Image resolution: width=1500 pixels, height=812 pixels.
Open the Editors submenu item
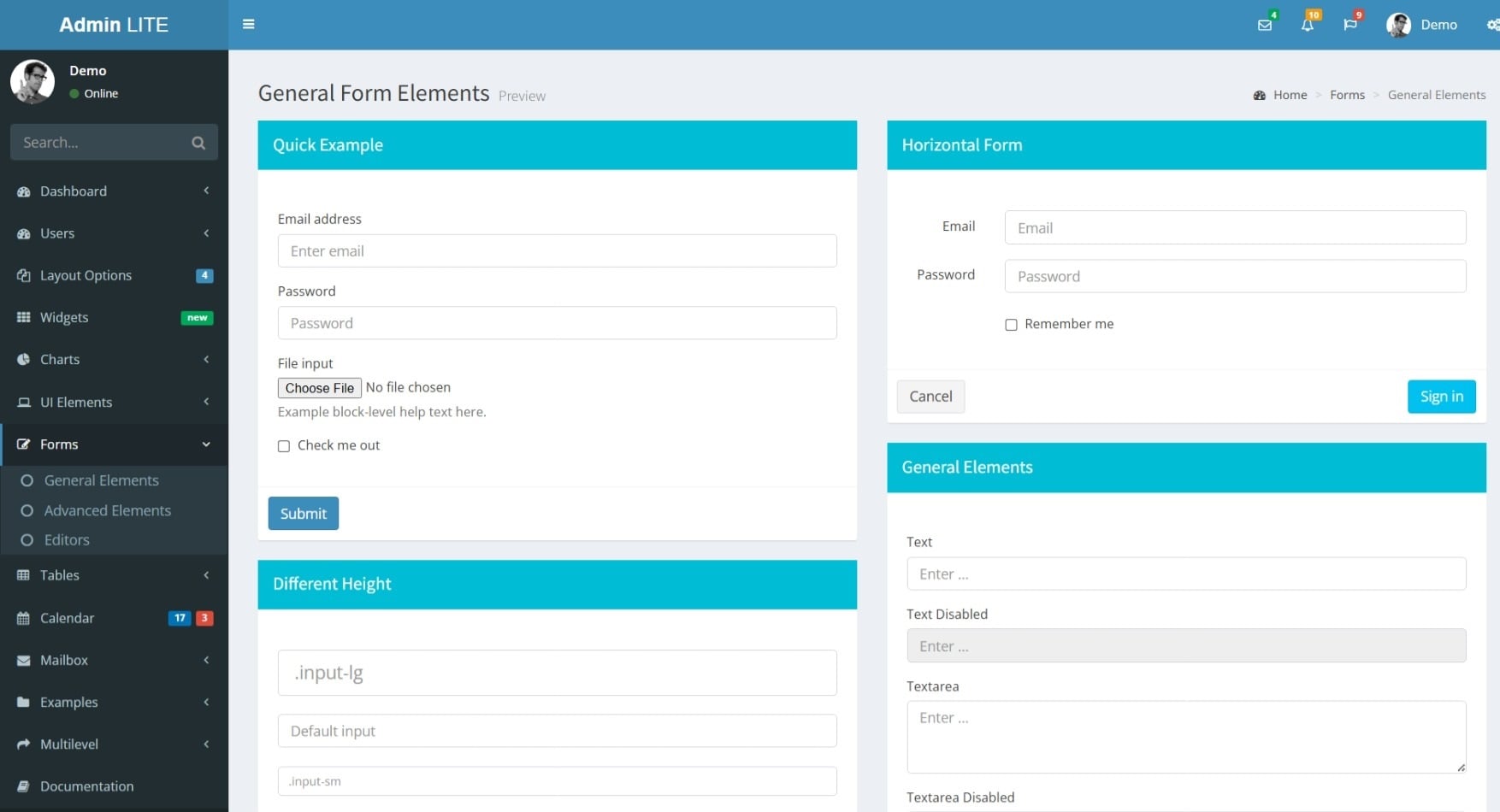pos(67,540)
